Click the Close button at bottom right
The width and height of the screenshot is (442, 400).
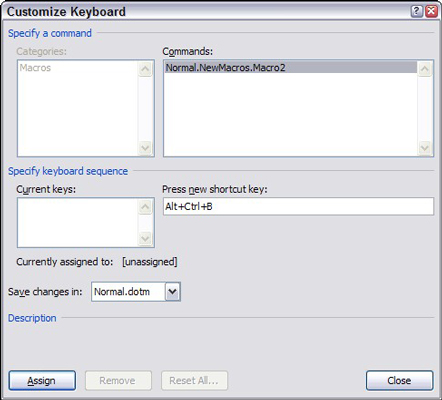(x=399, y=380)
